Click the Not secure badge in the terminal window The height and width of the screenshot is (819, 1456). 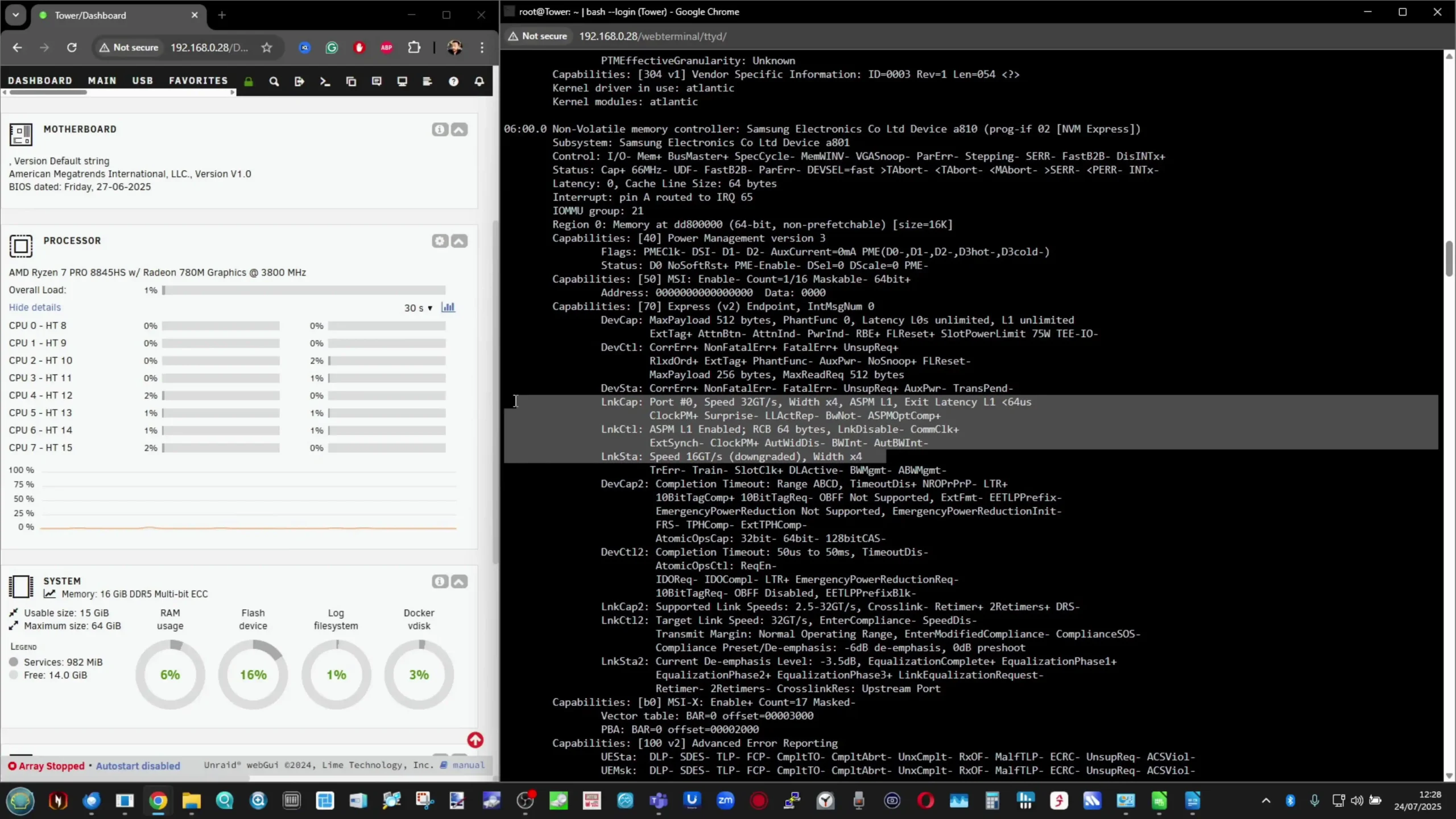(x=537, y=36)
